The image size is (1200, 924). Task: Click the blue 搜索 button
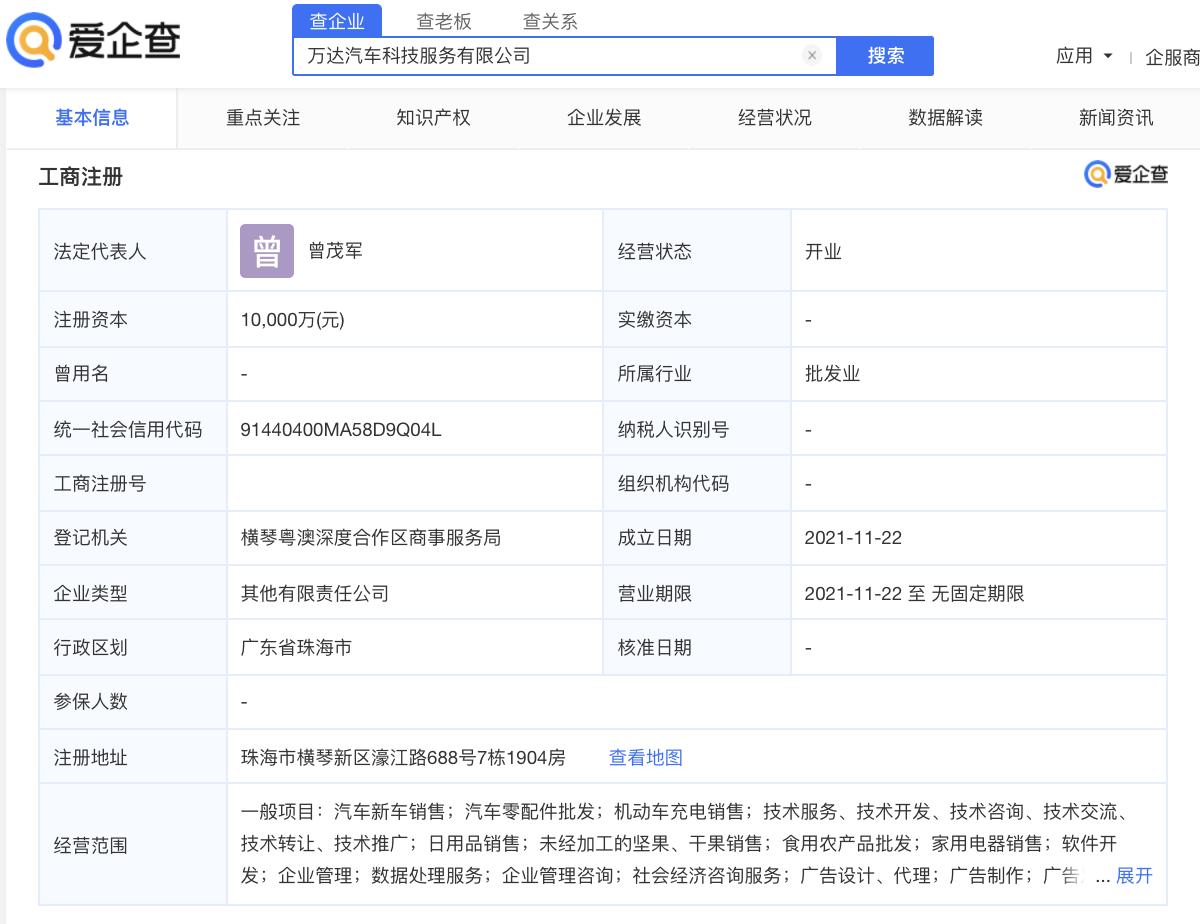pos(885,56)
